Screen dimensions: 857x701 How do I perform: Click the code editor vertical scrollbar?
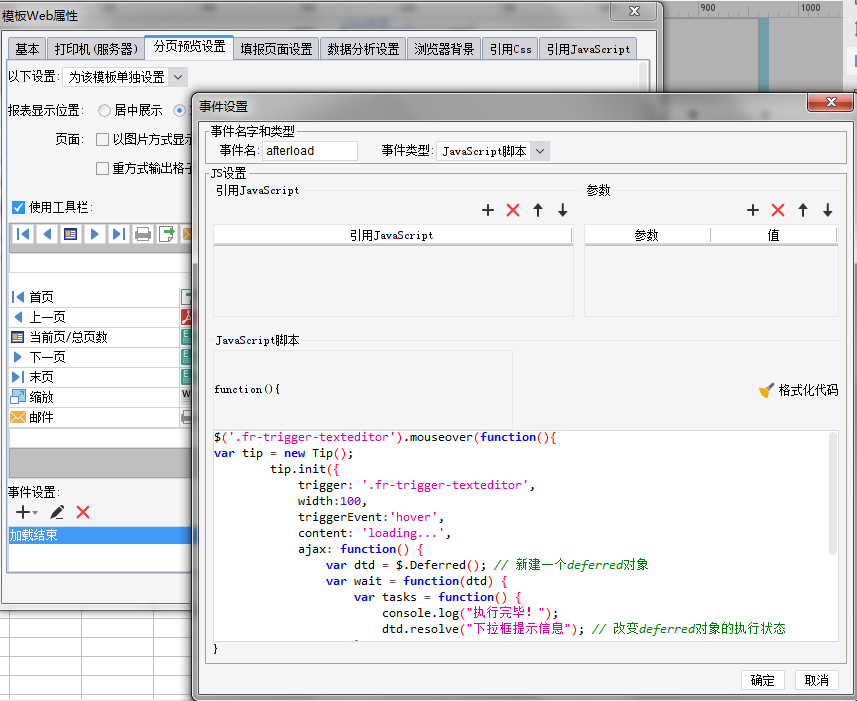tap(833, 493)
